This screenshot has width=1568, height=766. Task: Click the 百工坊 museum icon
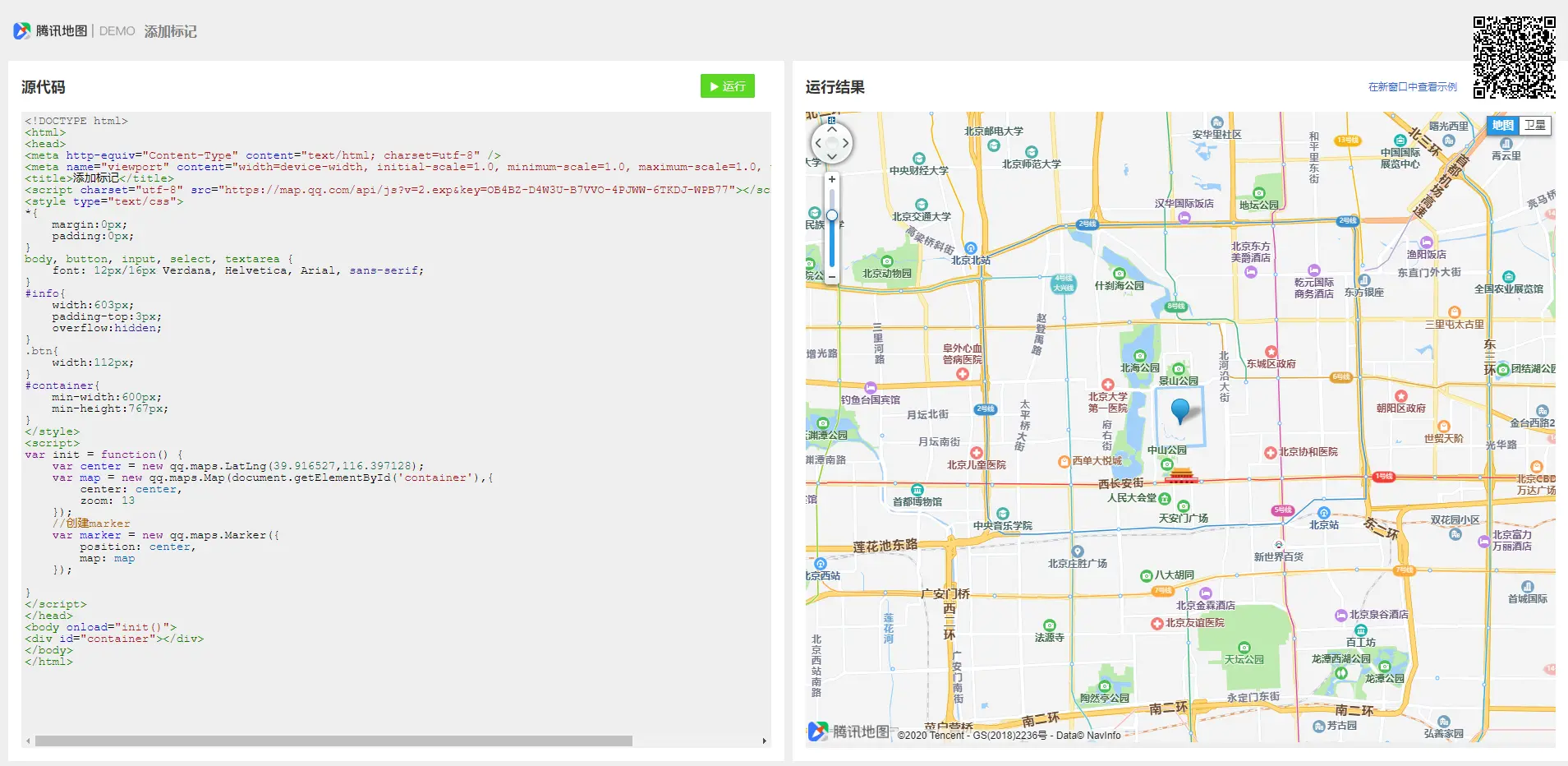1361,630
